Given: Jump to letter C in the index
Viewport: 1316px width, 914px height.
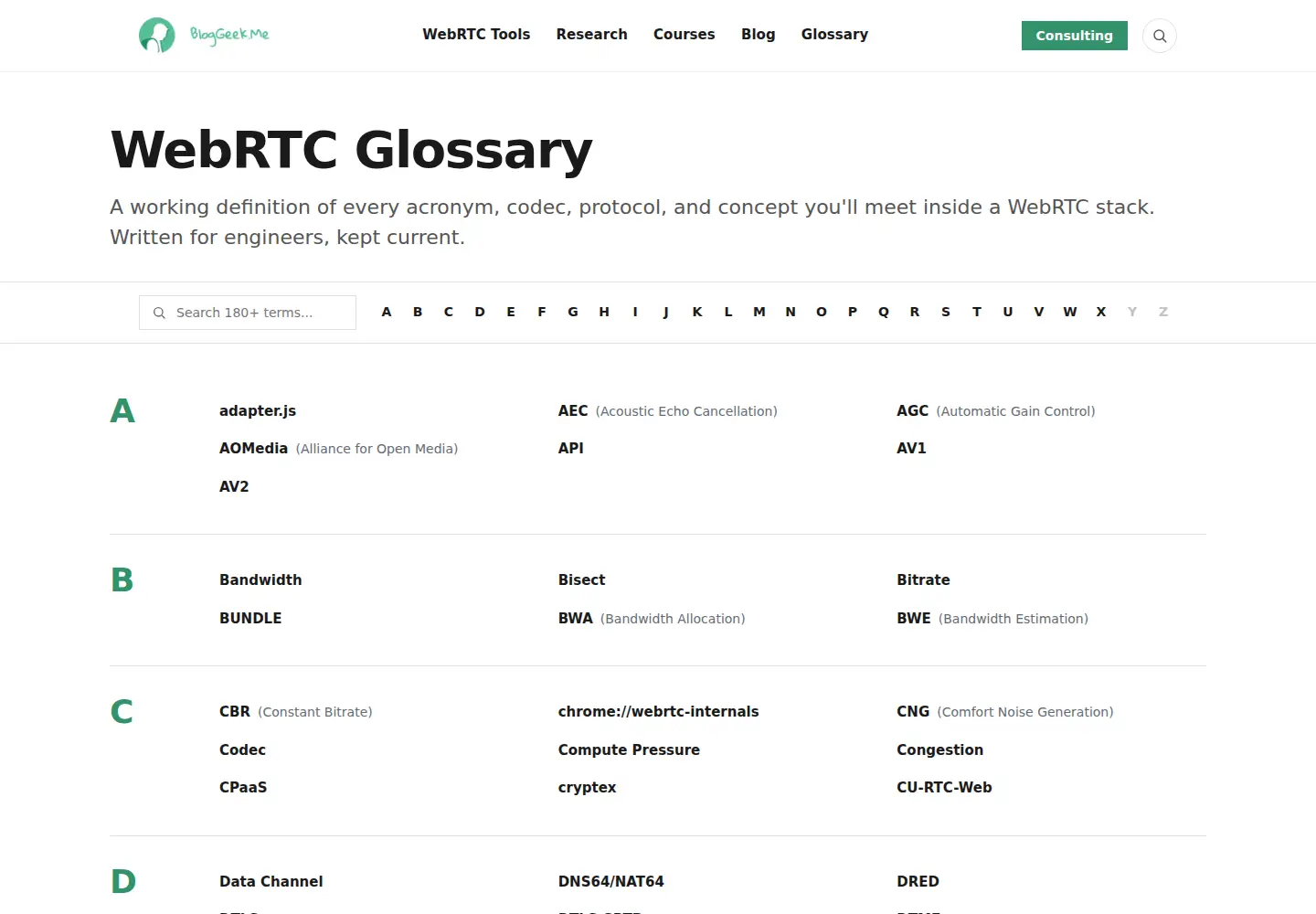Looking at the screenshot, I should 449,312.
